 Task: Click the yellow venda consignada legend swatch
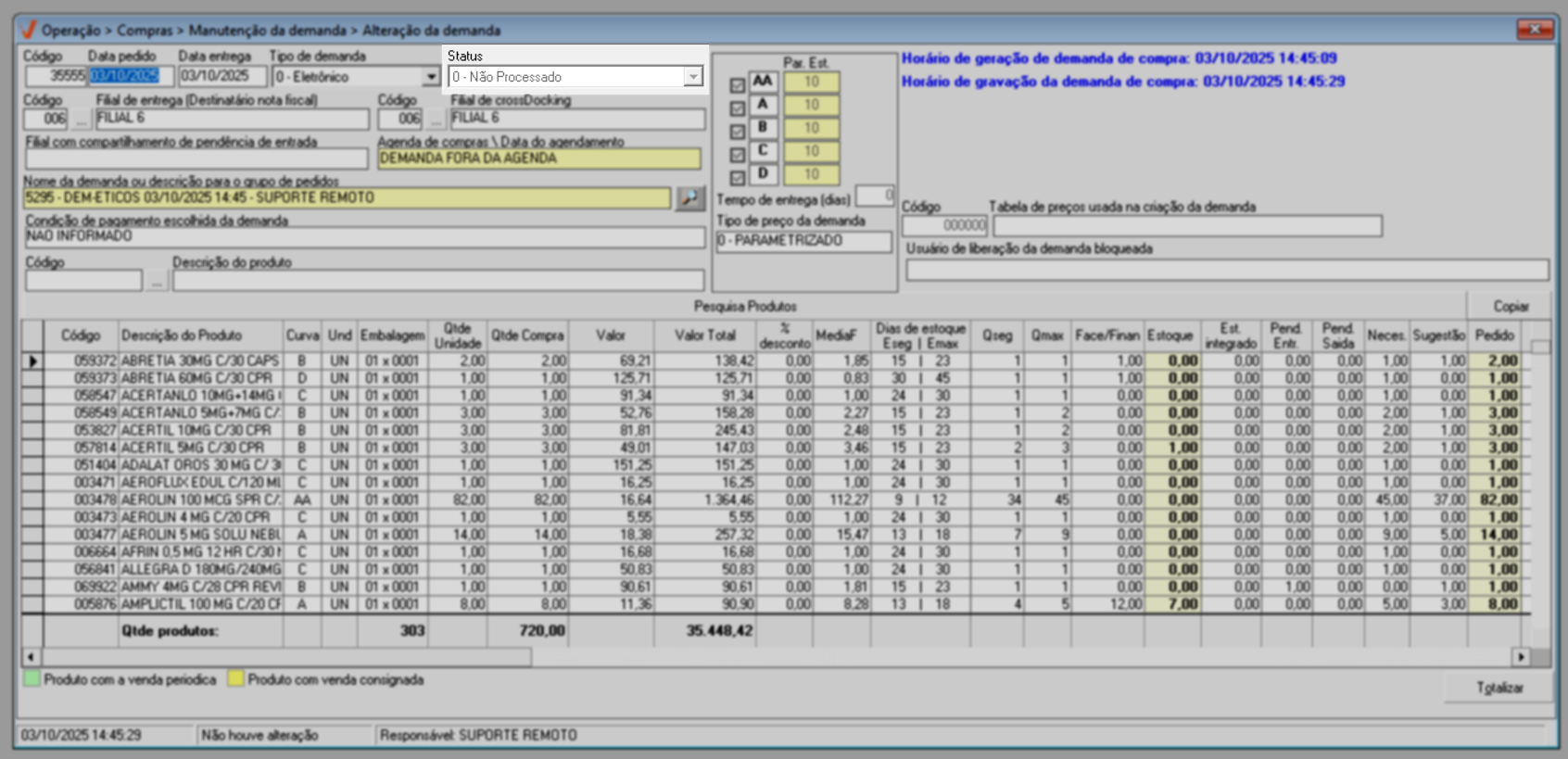coord(236,679)
